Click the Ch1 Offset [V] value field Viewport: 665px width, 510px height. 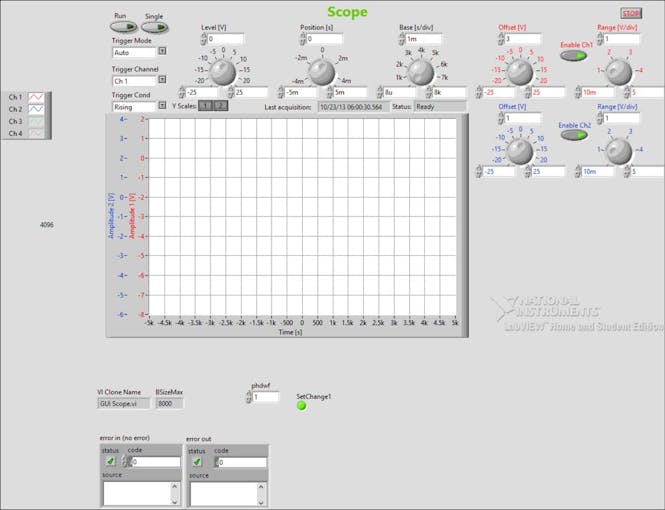click(x=523, y=39)
